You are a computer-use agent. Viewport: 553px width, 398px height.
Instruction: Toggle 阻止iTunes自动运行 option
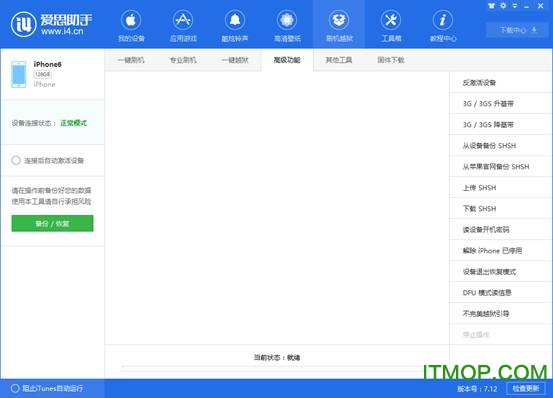click(15, 388)
